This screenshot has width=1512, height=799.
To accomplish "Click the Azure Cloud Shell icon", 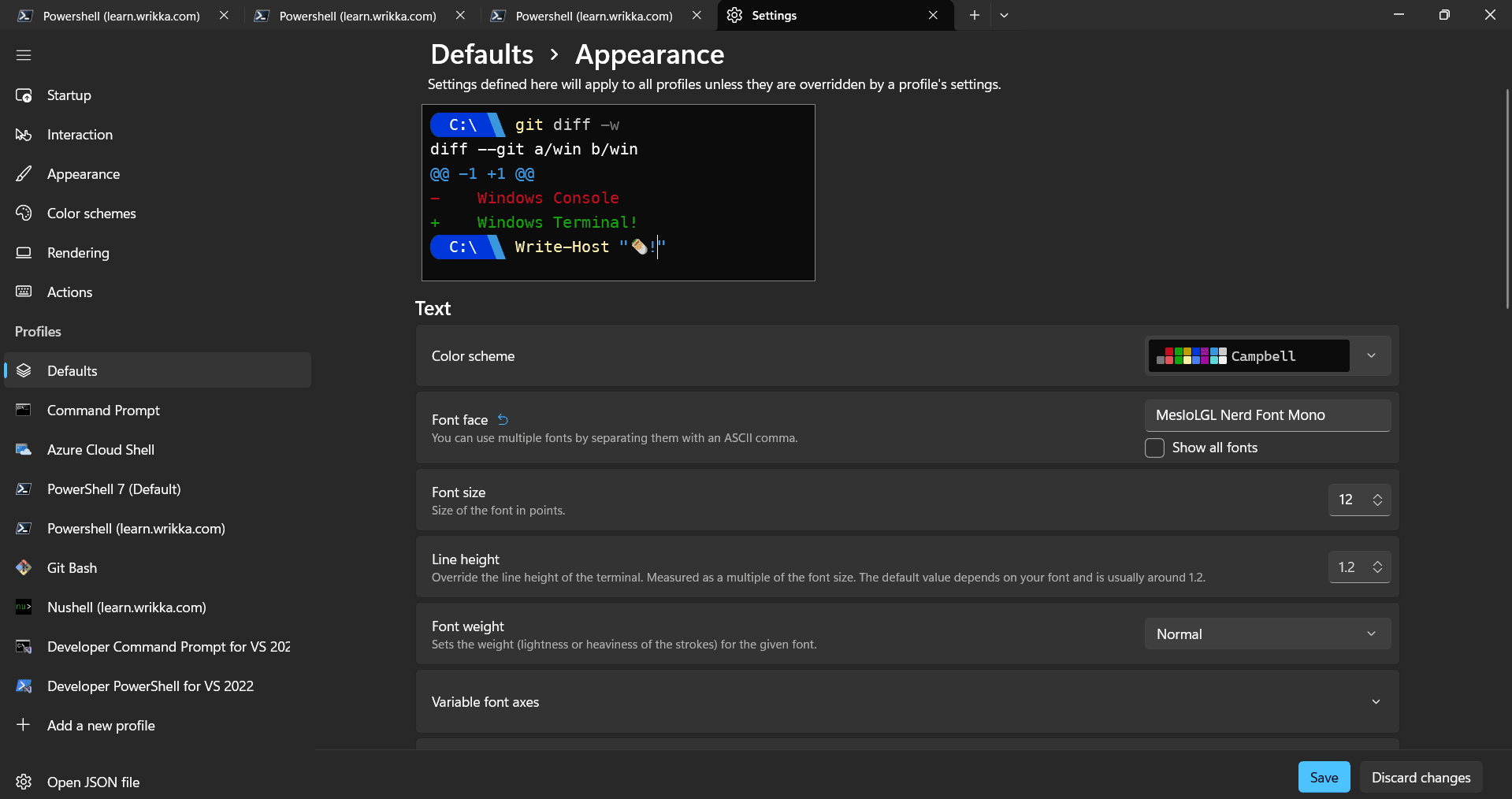I will click(24, 450).
